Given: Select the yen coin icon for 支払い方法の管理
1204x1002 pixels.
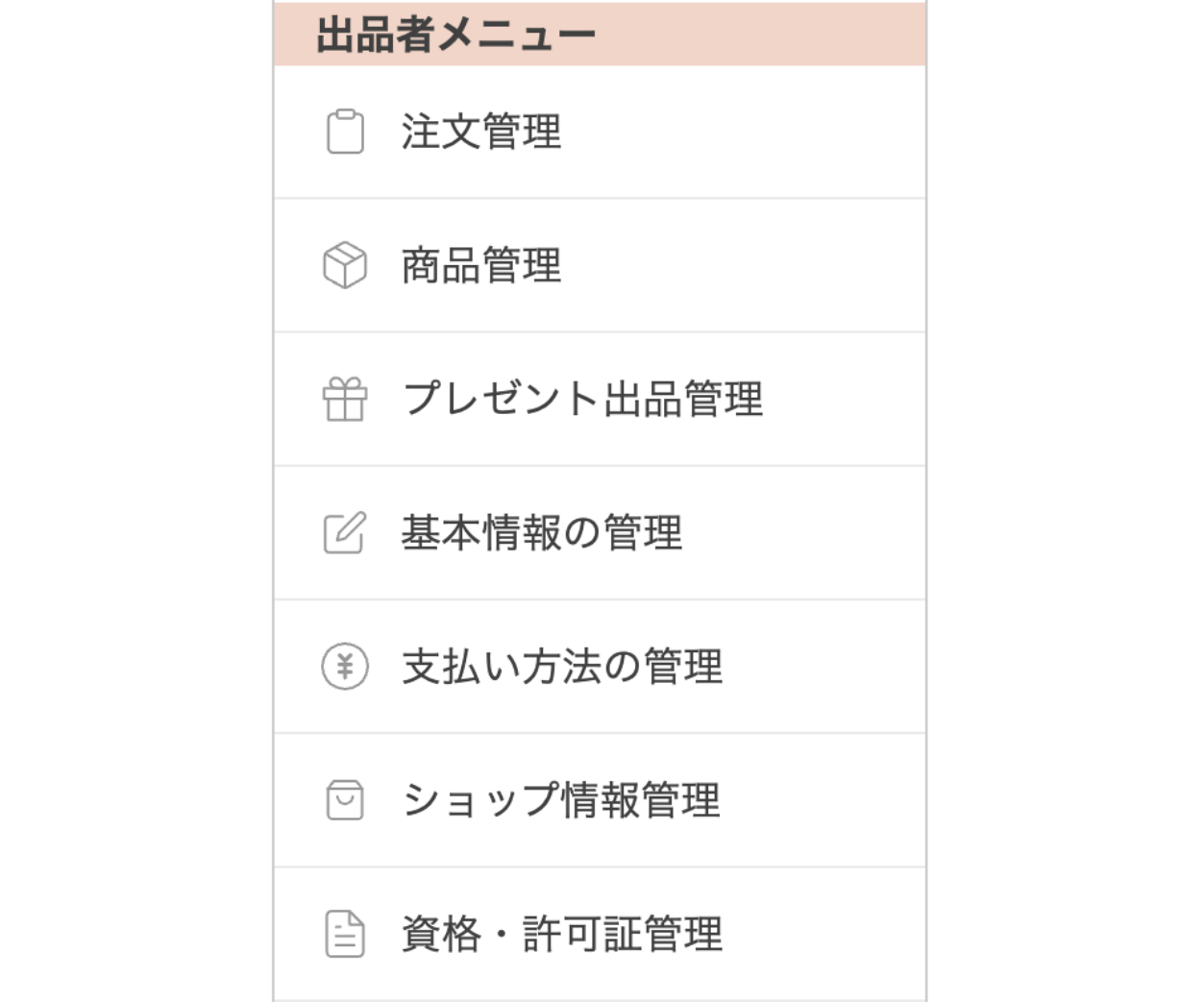Looking at the screenshot, I should coord(346,666).
